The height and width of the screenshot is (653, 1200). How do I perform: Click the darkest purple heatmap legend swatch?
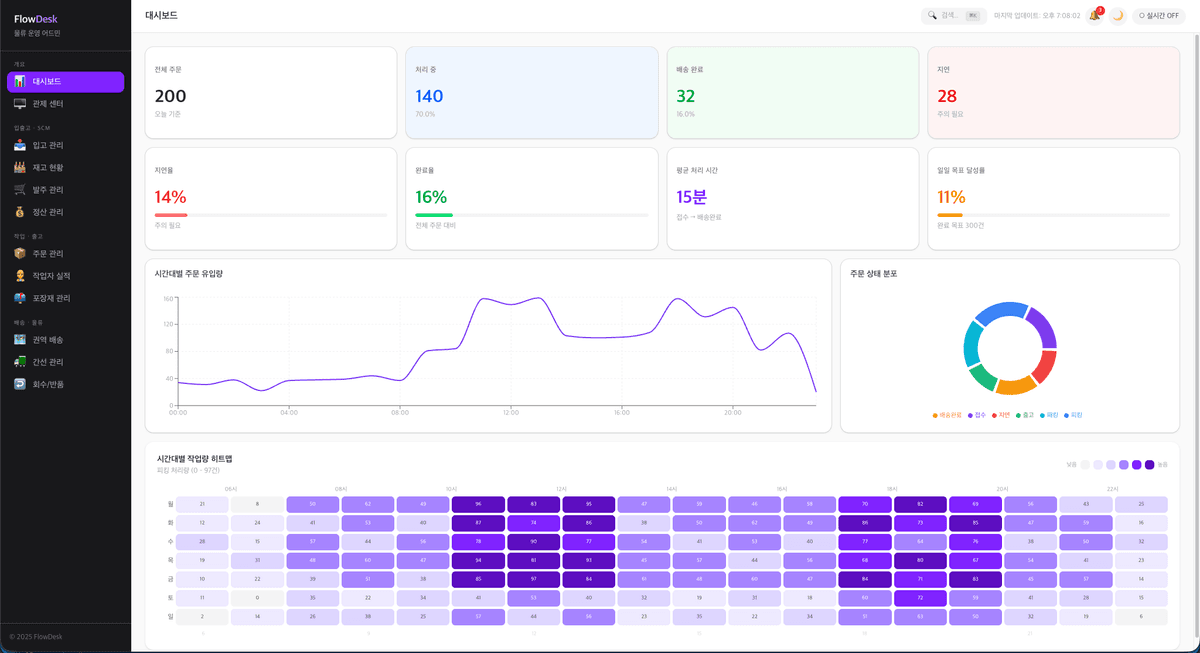tap(1149, 465)
